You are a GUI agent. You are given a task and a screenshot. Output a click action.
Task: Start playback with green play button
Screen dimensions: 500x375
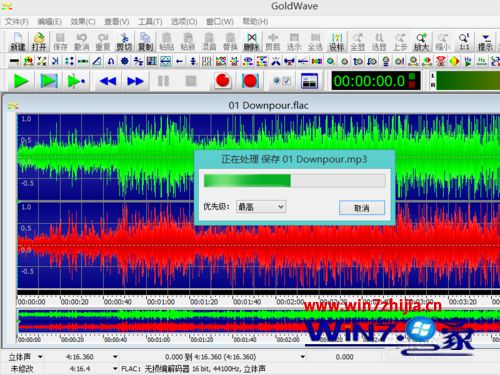pos(21,81)
